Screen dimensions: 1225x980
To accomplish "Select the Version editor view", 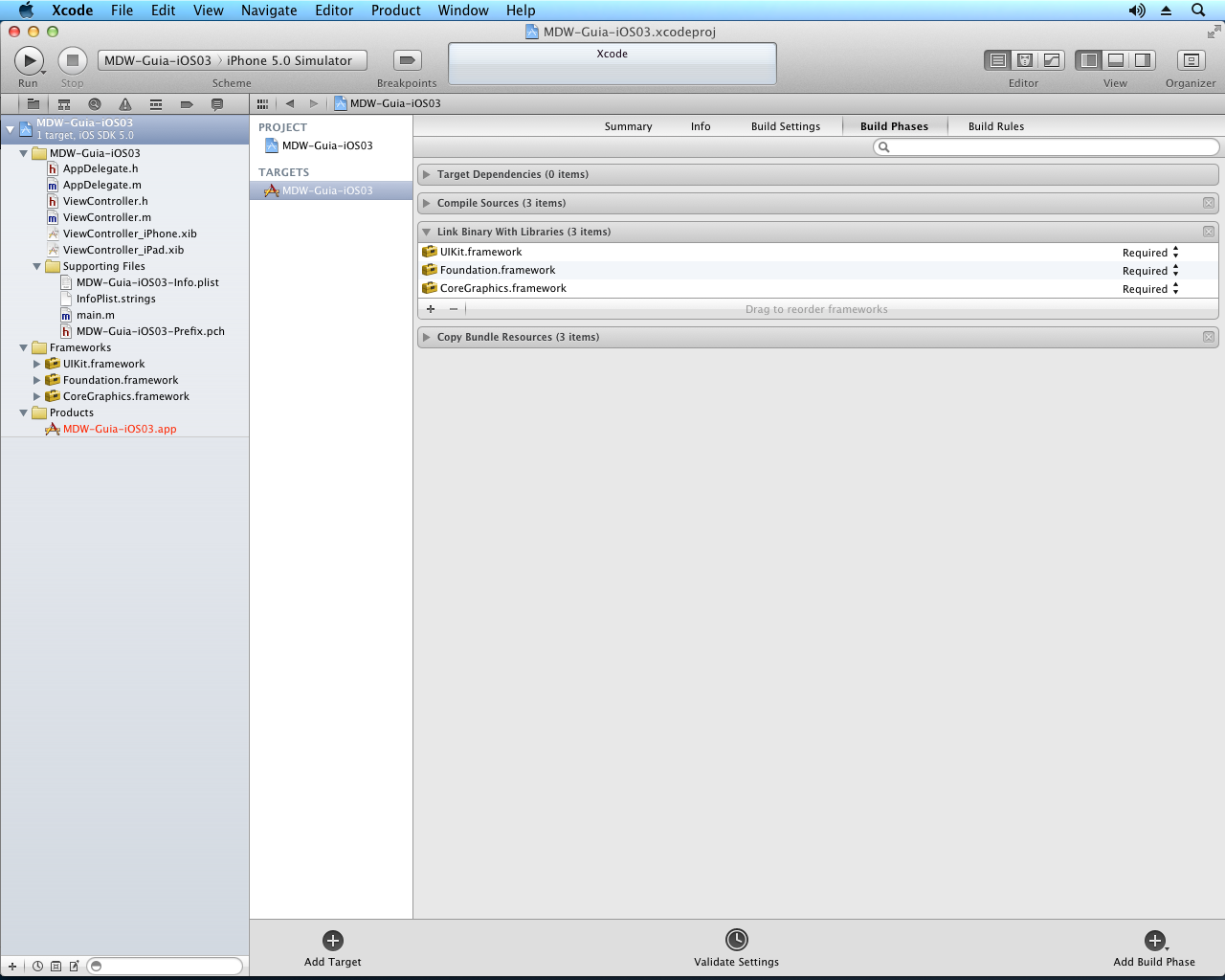I will 1051,60.
